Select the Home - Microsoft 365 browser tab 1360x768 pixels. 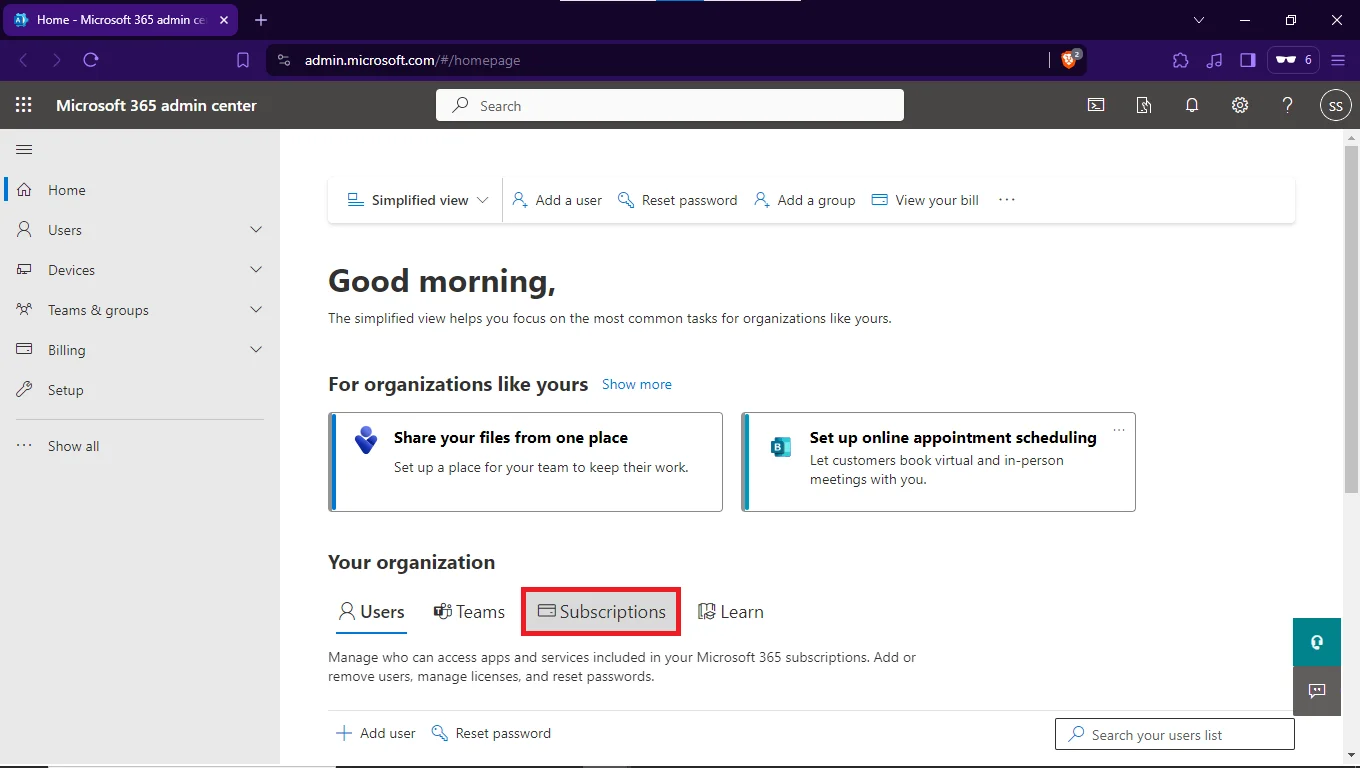click(x=120, y=20)
